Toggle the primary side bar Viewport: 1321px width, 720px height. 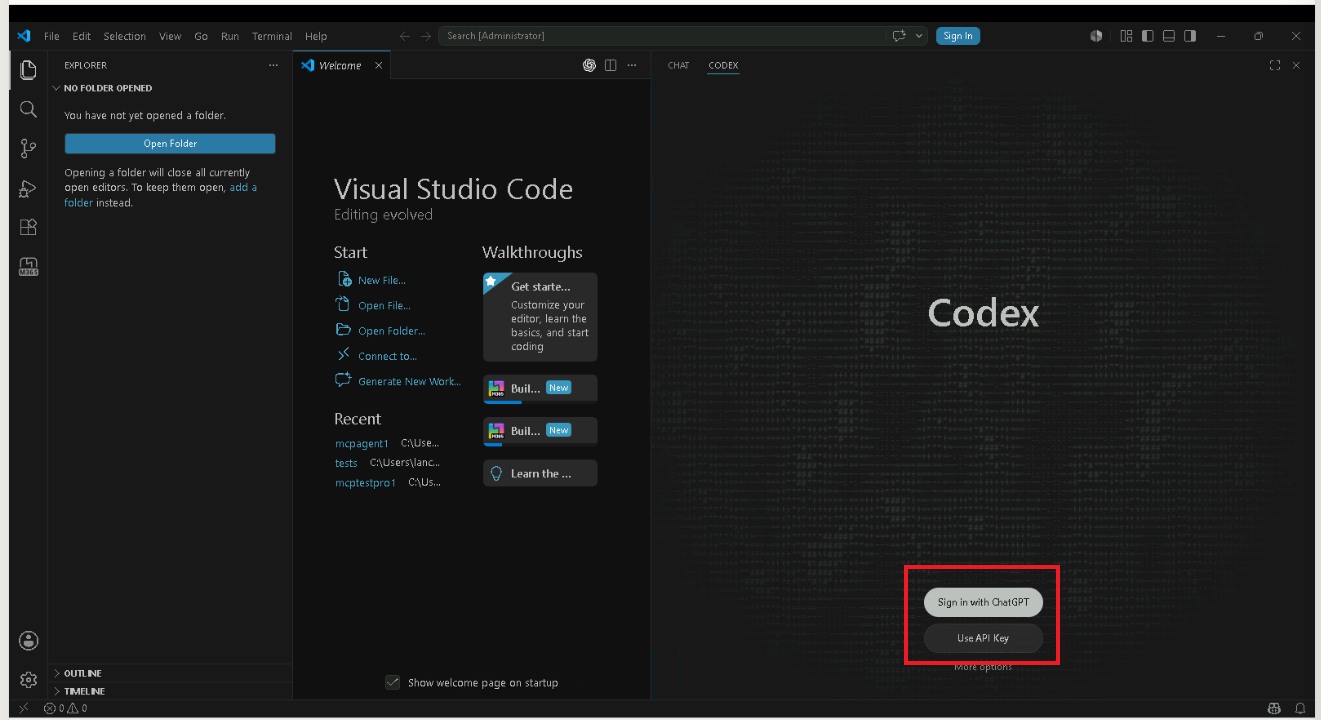[x=1147, y=36]
